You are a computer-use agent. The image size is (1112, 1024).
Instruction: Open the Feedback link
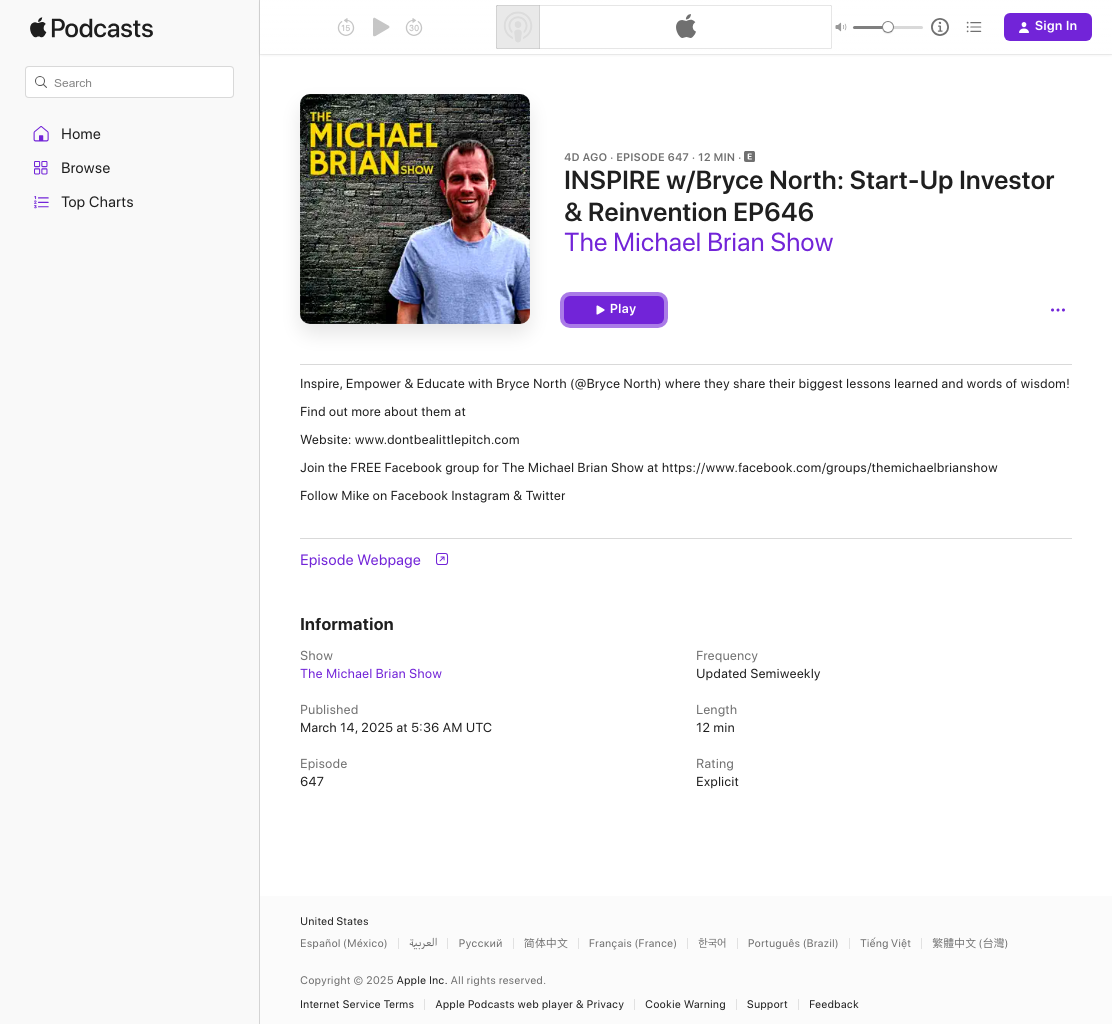click(x=833, y=1004)
